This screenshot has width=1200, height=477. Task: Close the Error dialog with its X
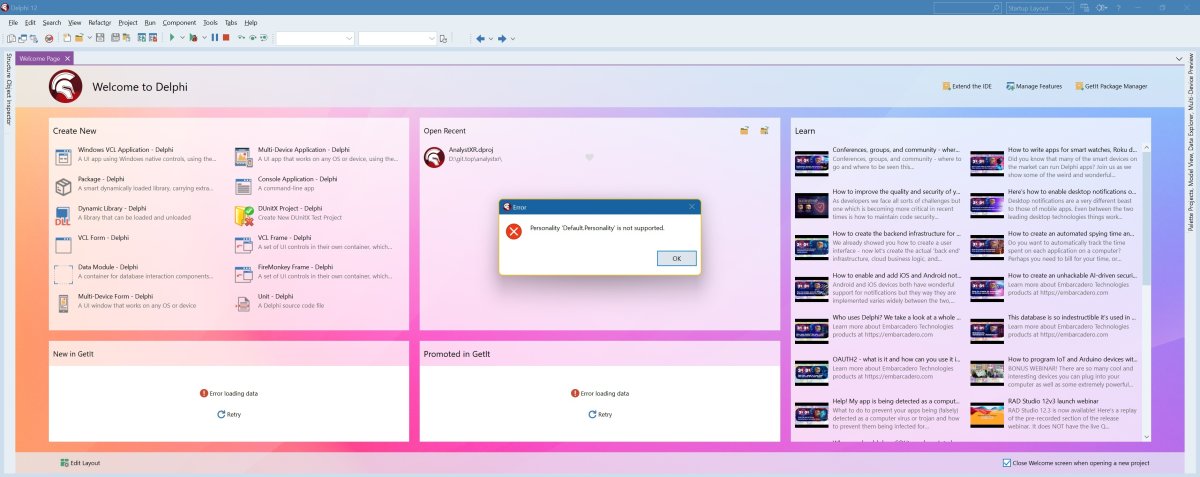click(x=691, y=207)
